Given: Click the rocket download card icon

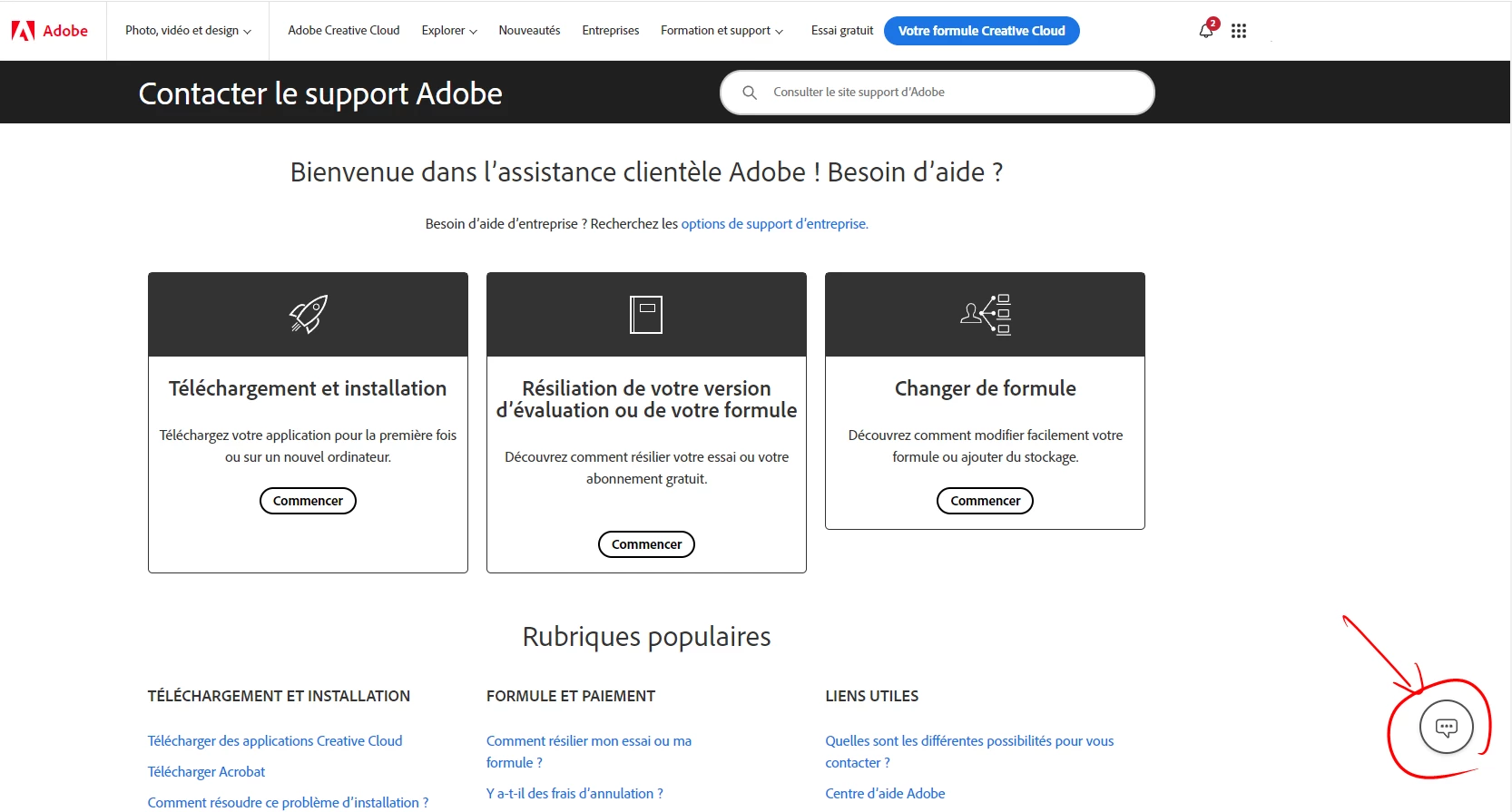Looking at the screenshot, I should [x=309, y=315].
